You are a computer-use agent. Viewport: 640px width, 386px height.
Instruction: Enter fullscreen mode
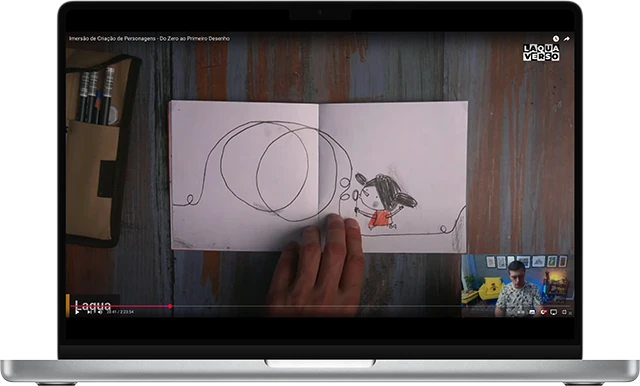tap(564, 312)
